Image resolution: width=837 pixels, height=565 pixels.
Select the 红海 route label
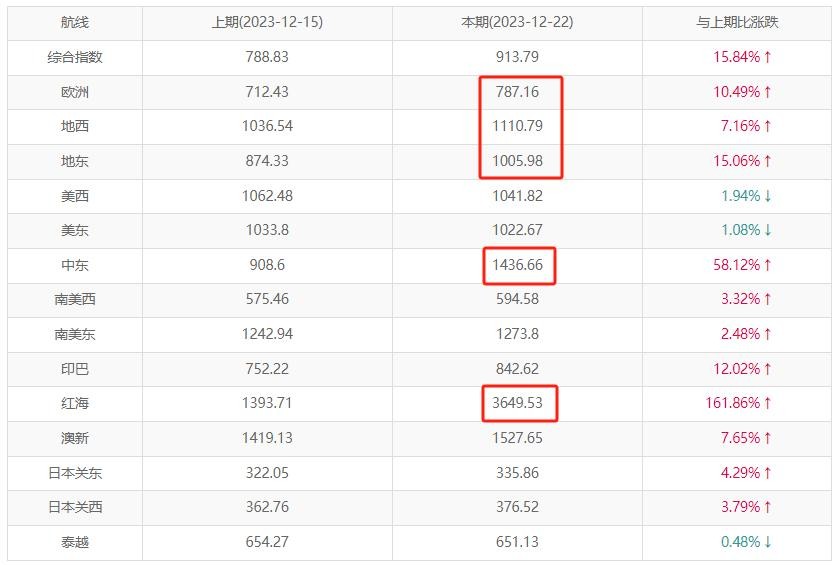point(75,404)
